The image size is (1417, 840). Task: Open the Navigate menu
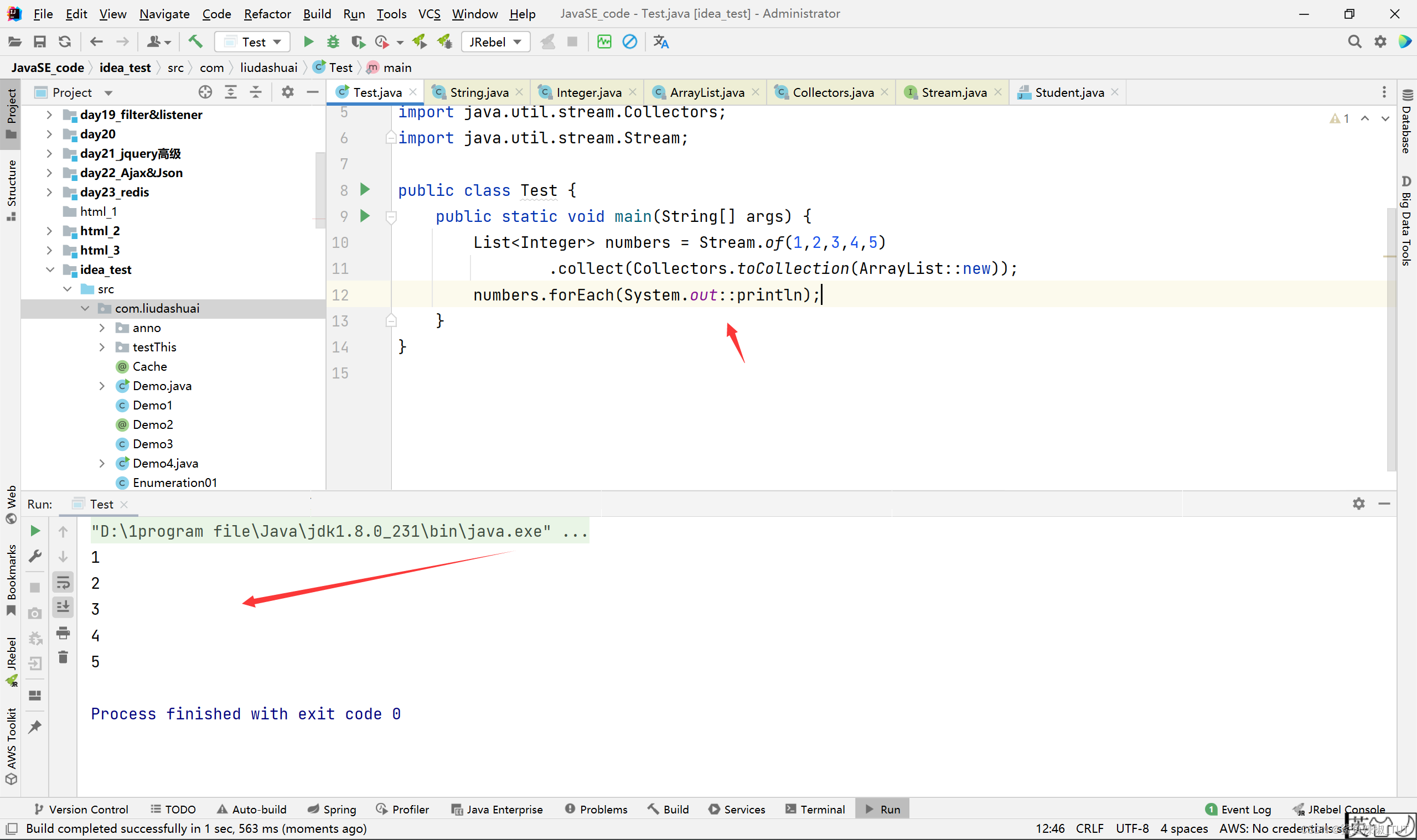pyautogui.click(x=164, y=14)
